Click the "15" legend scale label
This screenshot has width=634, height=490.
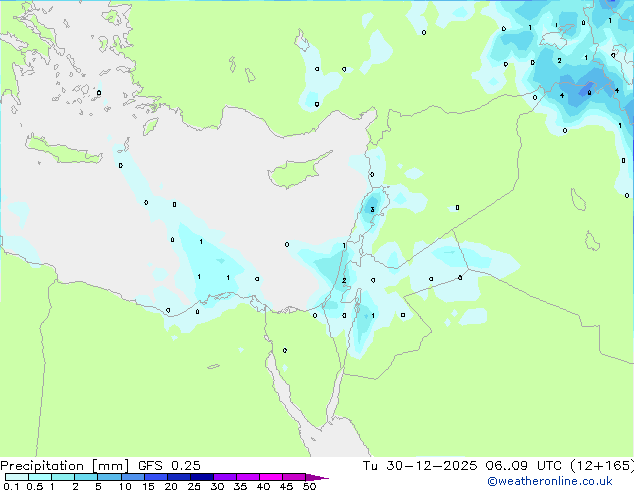coord(148,486)
